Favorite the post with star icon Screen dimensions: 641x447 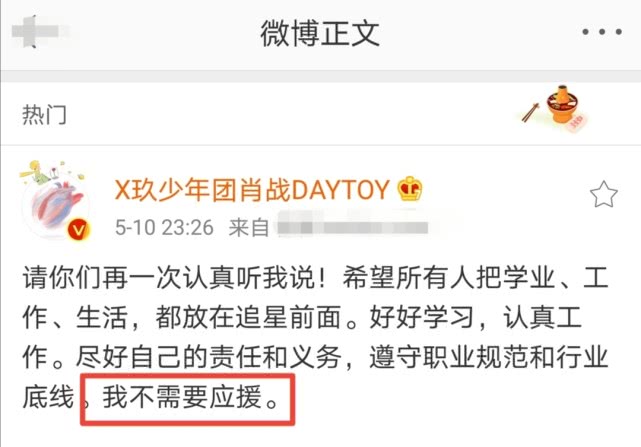603,194
